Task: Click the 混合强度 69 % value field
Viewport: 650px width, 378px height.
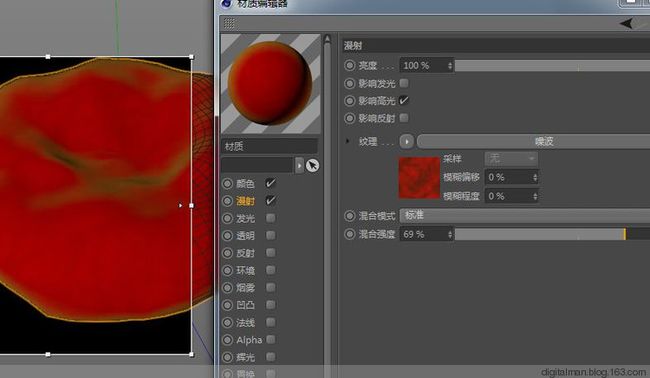Action: point(424,234)
